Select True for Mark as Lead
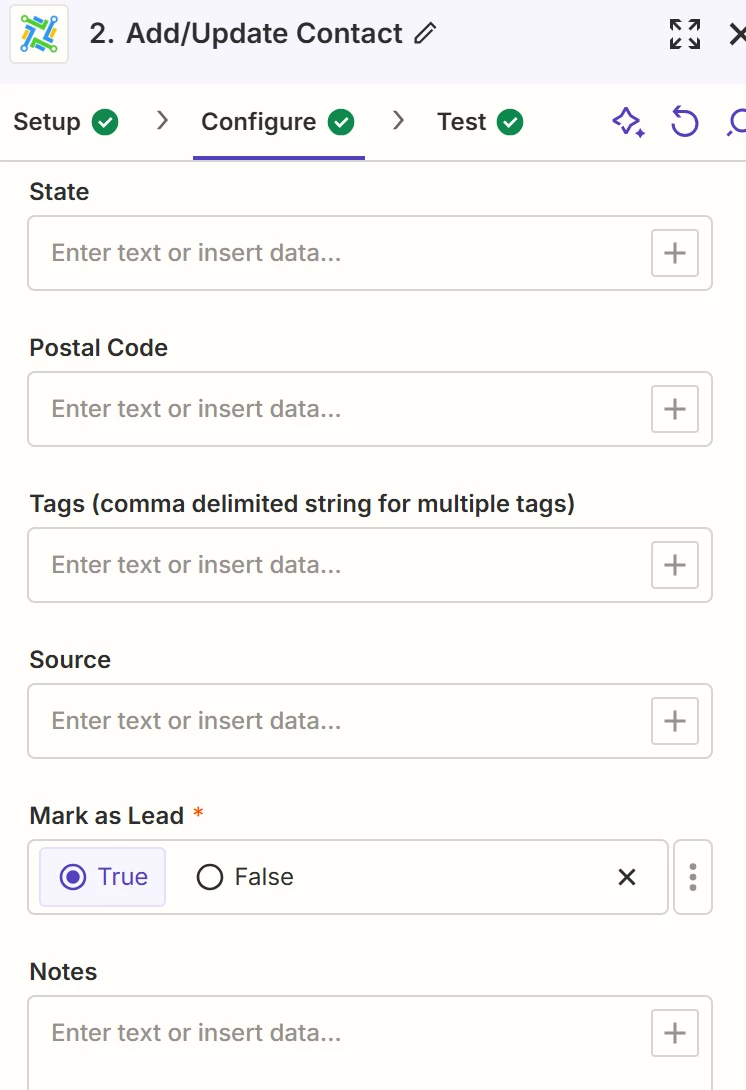This screenshot has width=746, height=1090. click(103, 877)
